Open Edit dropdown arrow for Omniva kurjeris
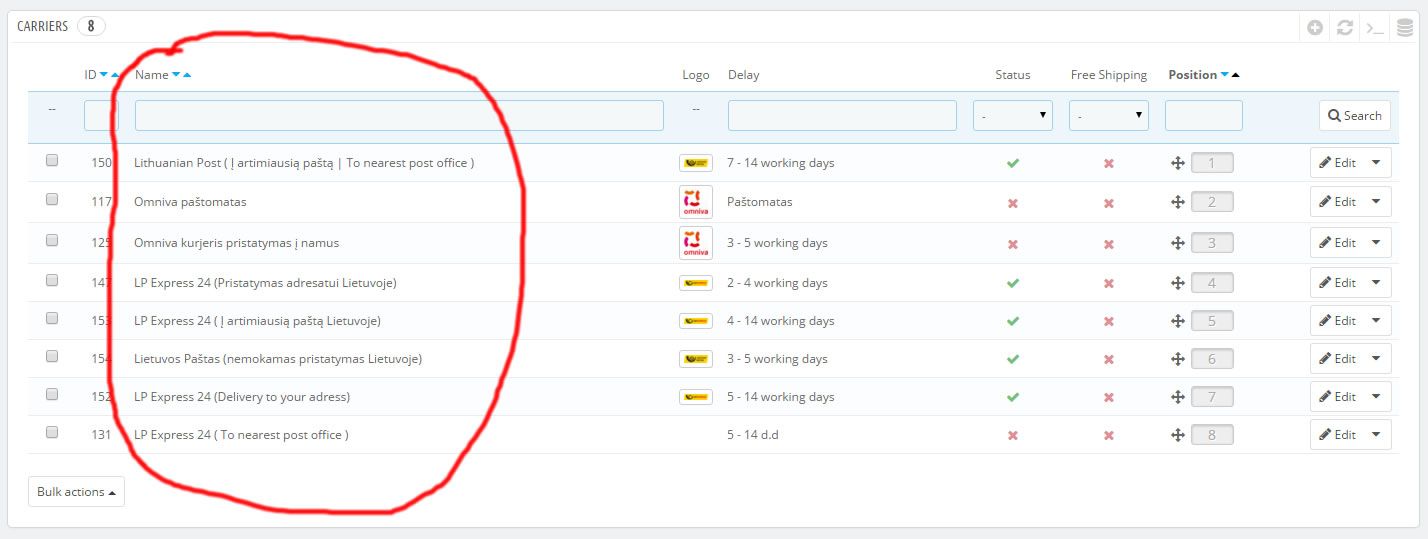 coord(1378,243)
